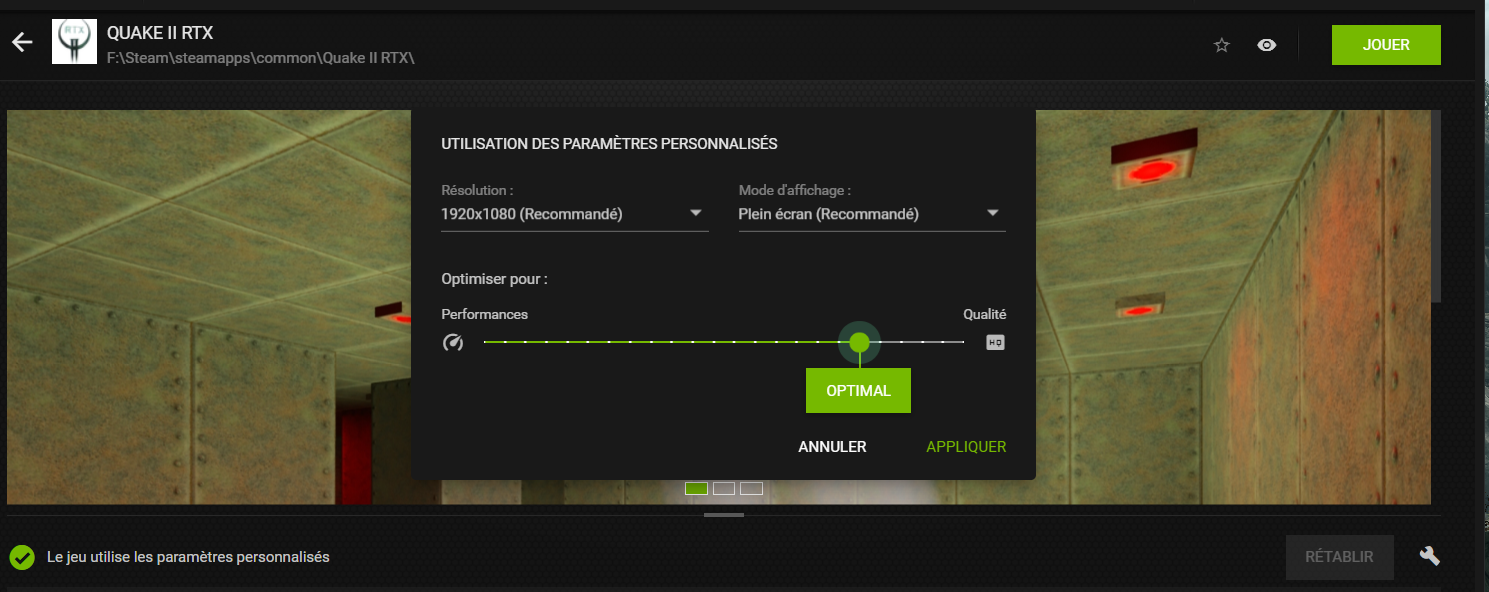Select the first screenshot page indicator
This screenshot has width=1489, height=592.
(x=697, y=488)
